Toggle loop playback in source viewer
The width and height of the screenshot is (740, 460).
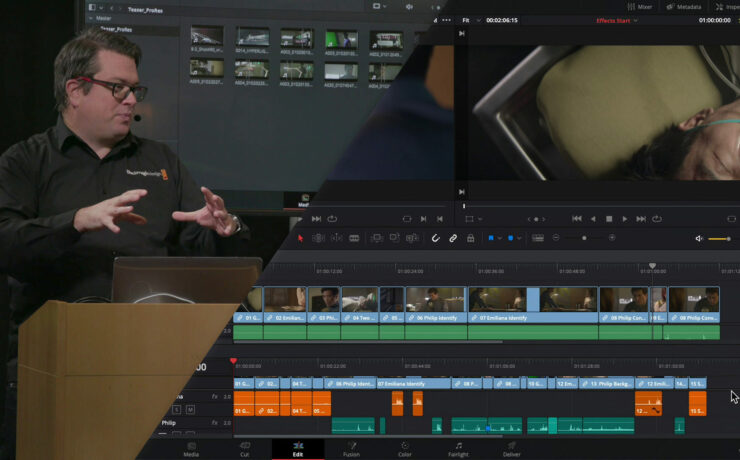coord(332,219)
